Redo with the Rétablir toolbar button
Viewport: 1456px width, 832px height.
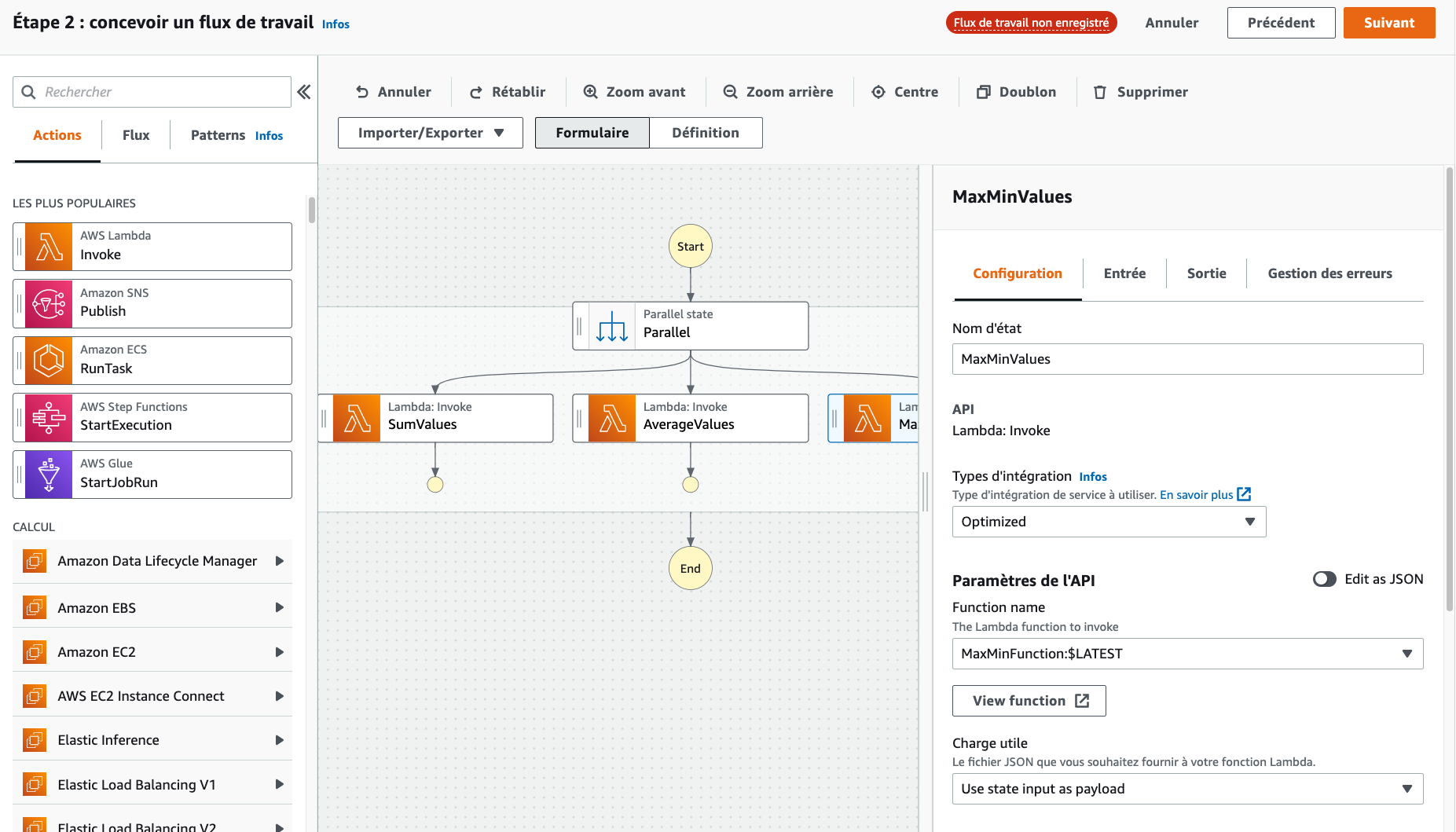(508, 92)
